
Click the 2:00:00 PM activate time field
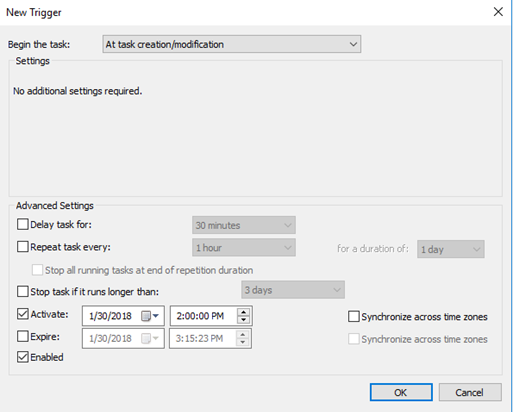coord(204,316)
